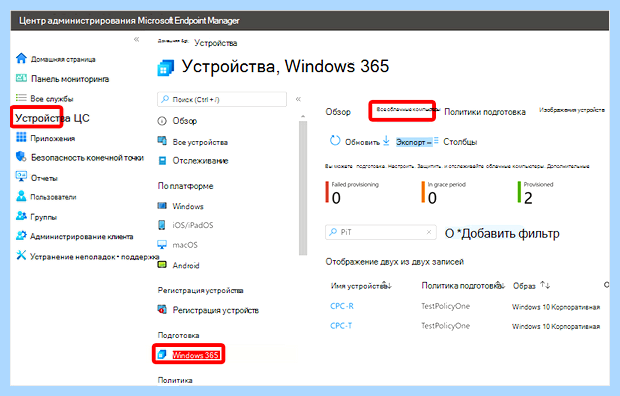The height and width of the screenshot is (396, 620).
Task: Click TestPolicyOne in CPC-R row
Action: (x=445, y=306)
